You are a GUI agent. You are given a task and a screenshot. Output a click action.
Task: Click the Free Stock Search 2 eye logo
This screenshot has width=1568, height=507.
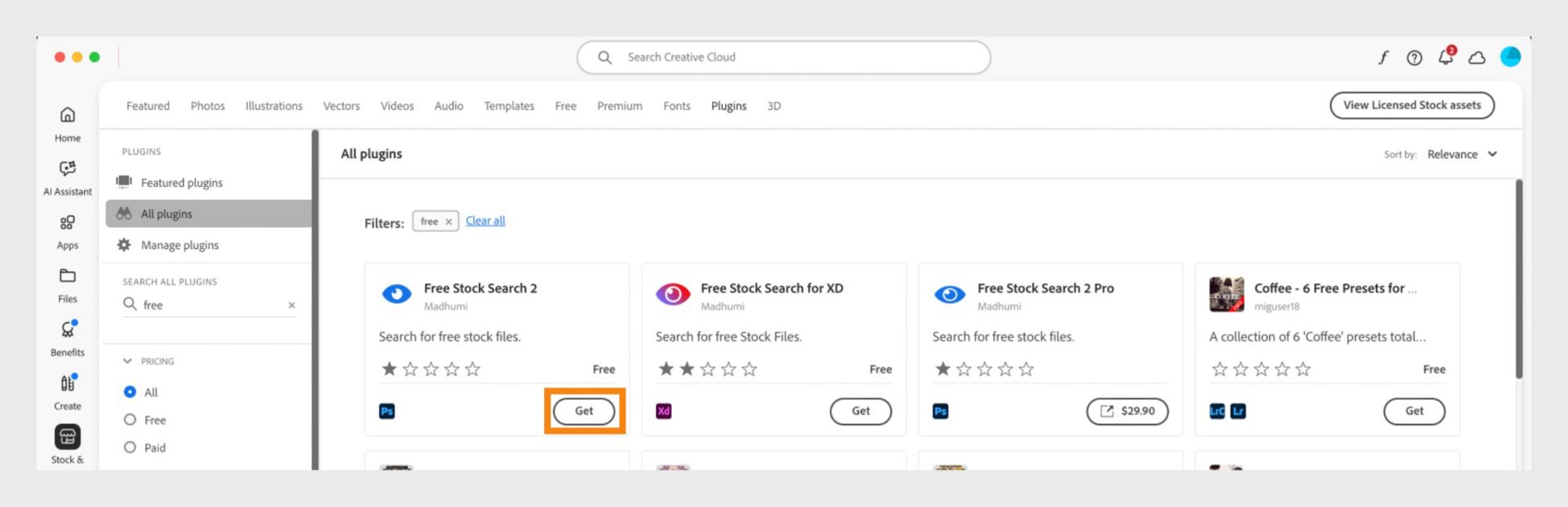[x=397, y=294]
